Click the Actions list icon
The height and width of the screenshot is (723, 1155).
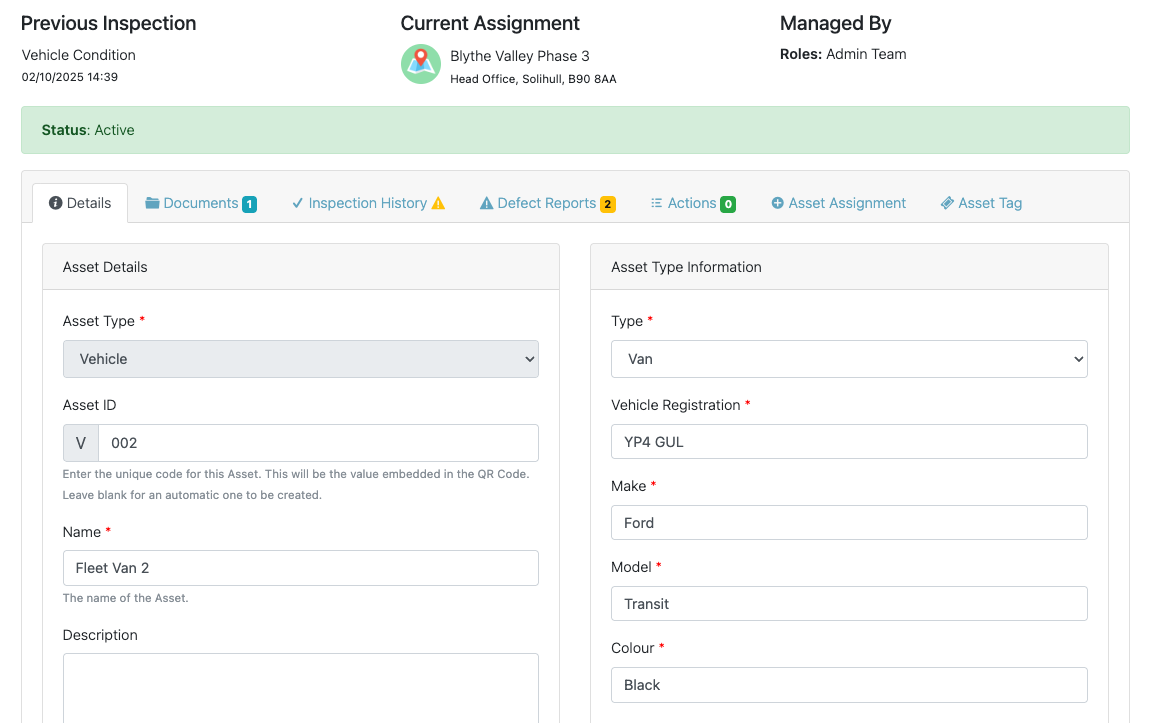657,203
